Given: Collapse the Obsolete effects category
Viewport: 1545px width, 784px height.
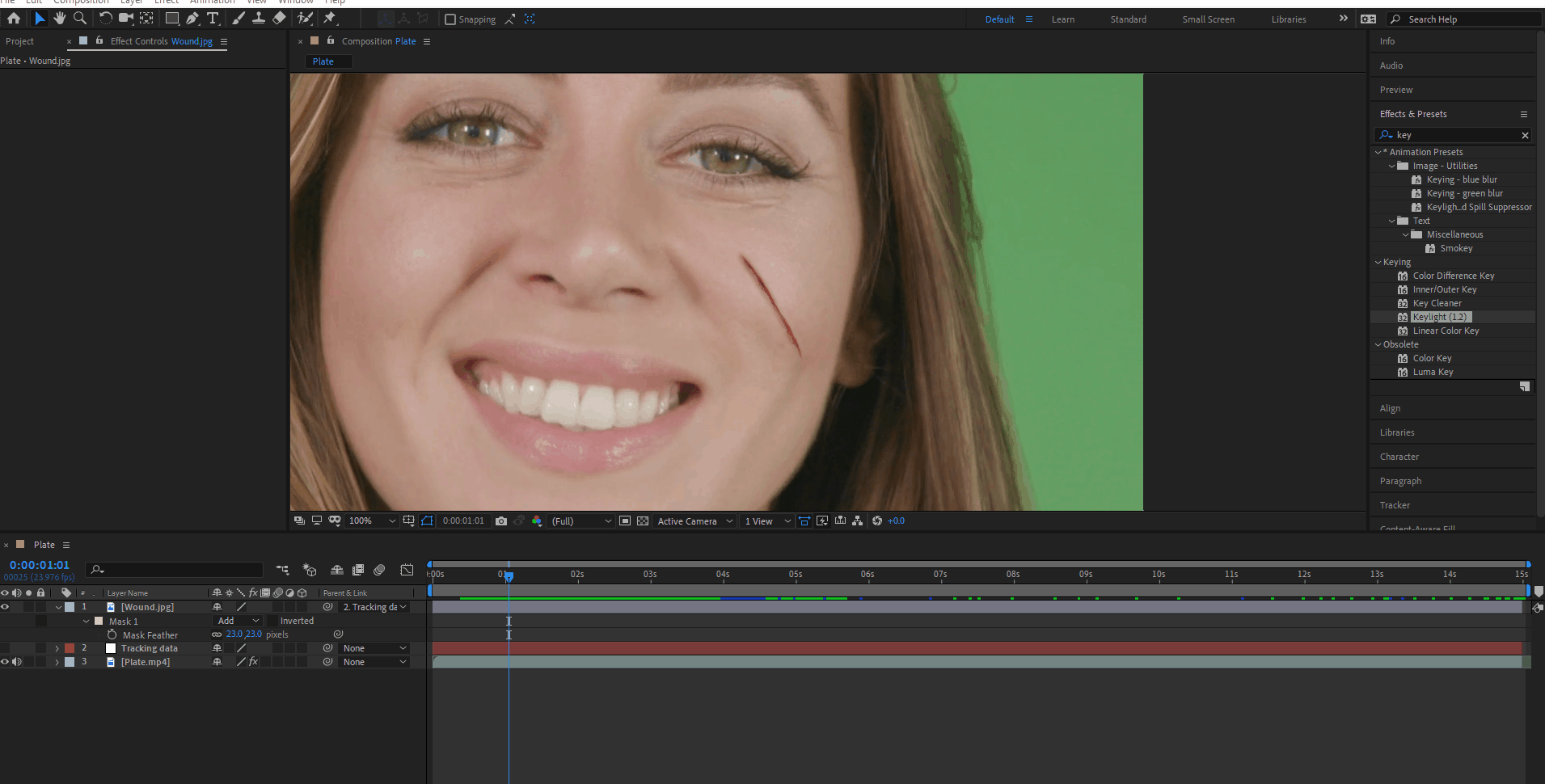Looking at the screenshot, I should [x=1378, y=344].
